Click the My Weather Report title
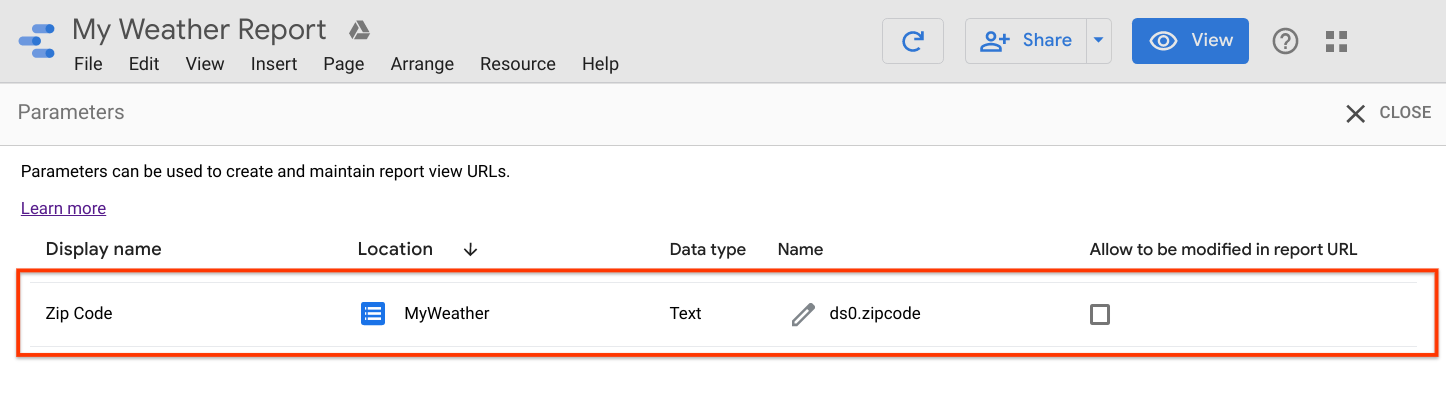The height and width of the screenshot is (394, 1446). coord(199,30)
